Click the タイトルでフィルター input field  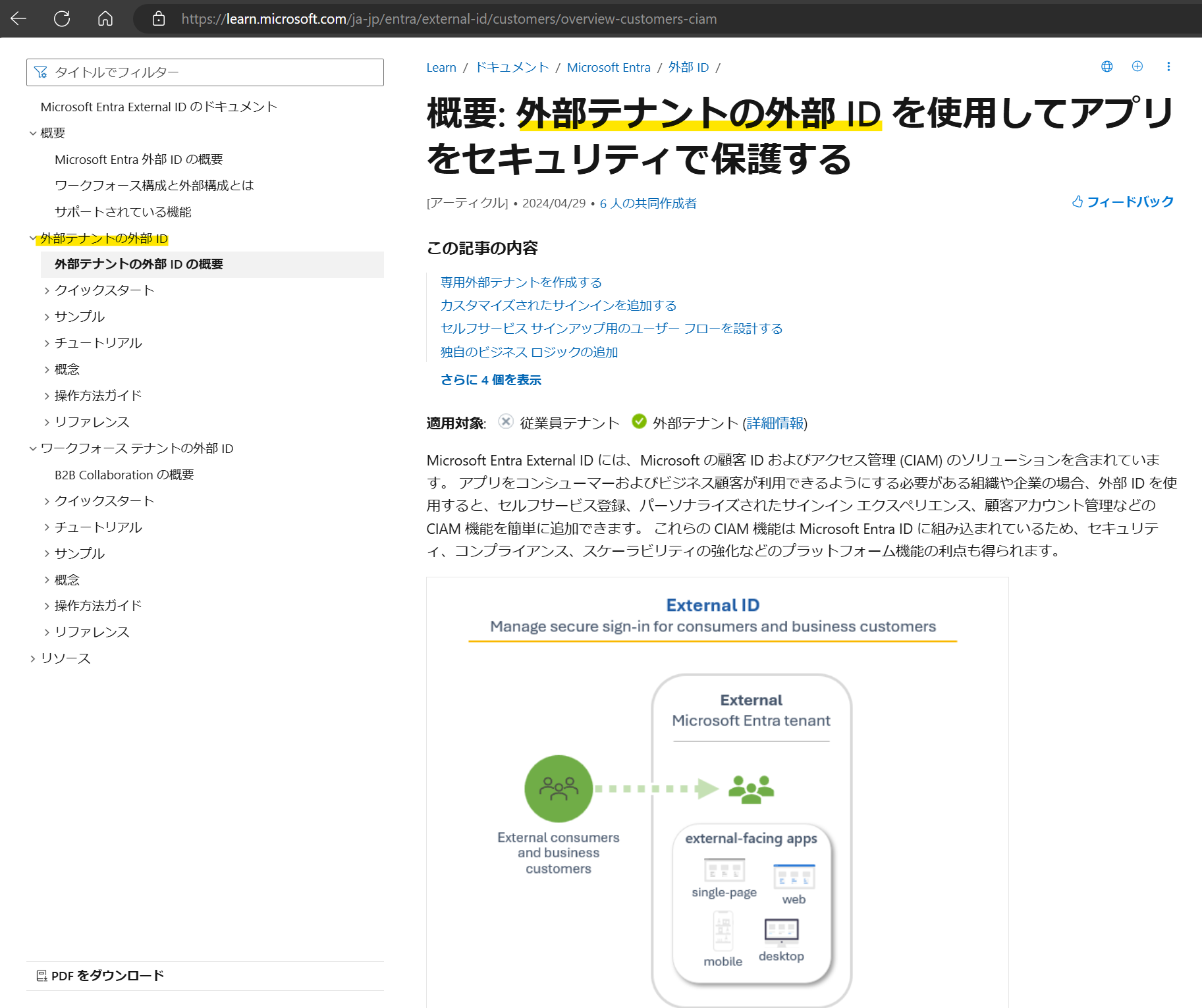coord(204,72)
